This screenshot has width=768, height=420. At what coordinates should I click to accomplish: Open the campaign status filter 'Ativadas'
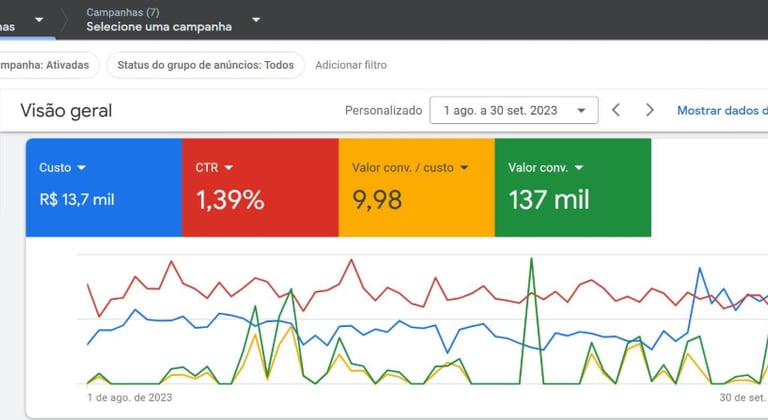47,65
